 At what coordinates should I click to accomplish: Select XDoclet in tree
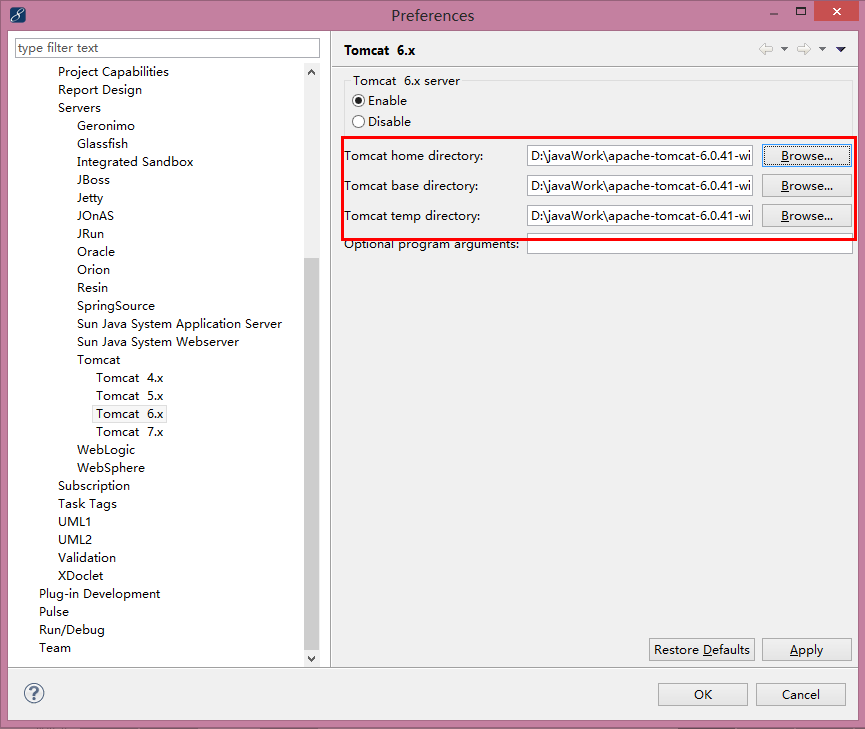81,576
